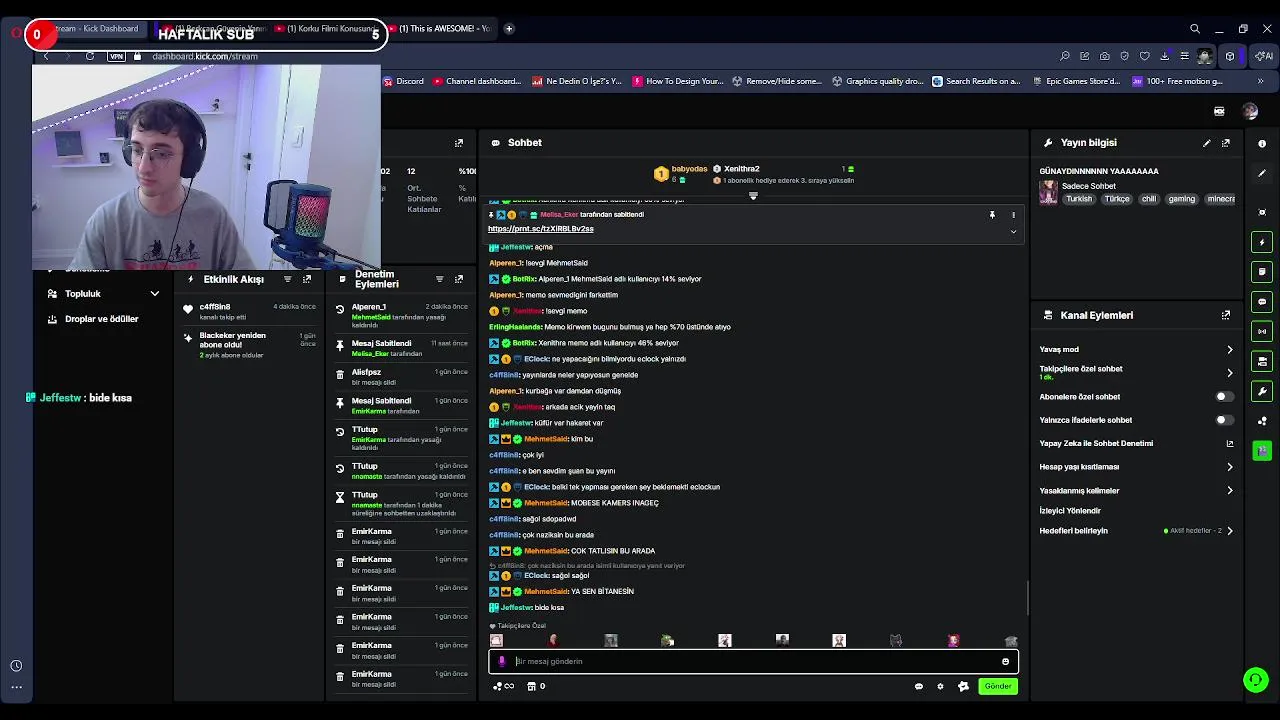This screenshot has width=1280, height=720.
Task: Pop out the Etkinlik Akışı panel
Action: pyautogui.click(x=307, y=279)
